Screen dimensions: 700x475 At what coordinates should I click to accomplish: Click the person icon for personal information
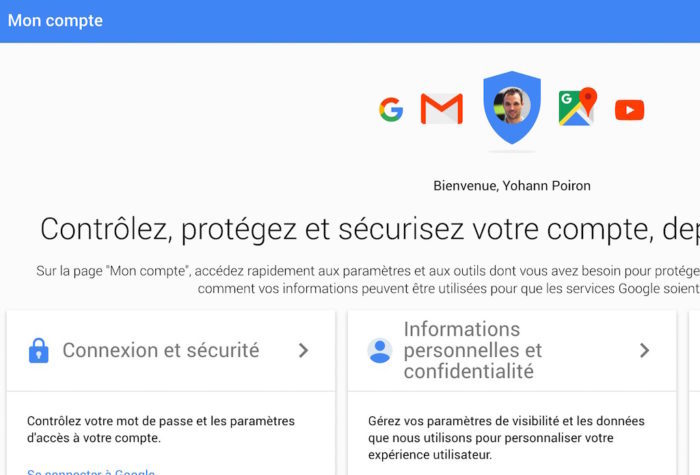click(x=380, y=350)
